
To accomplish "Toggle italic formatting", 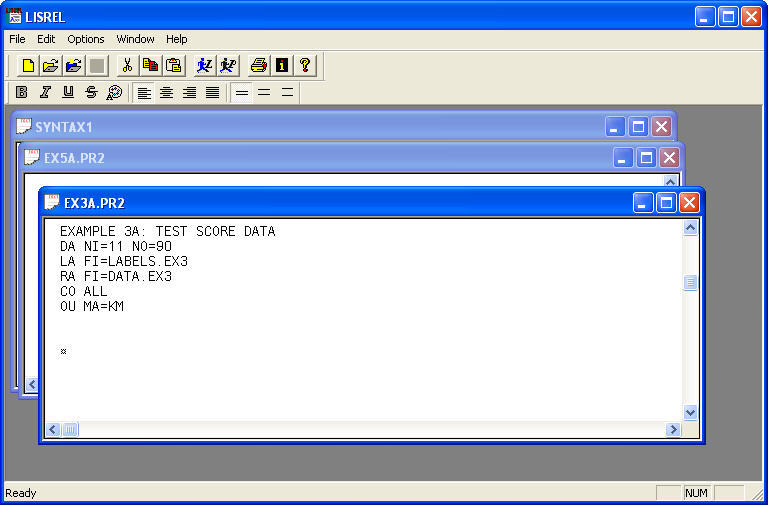I will point(45,92).
